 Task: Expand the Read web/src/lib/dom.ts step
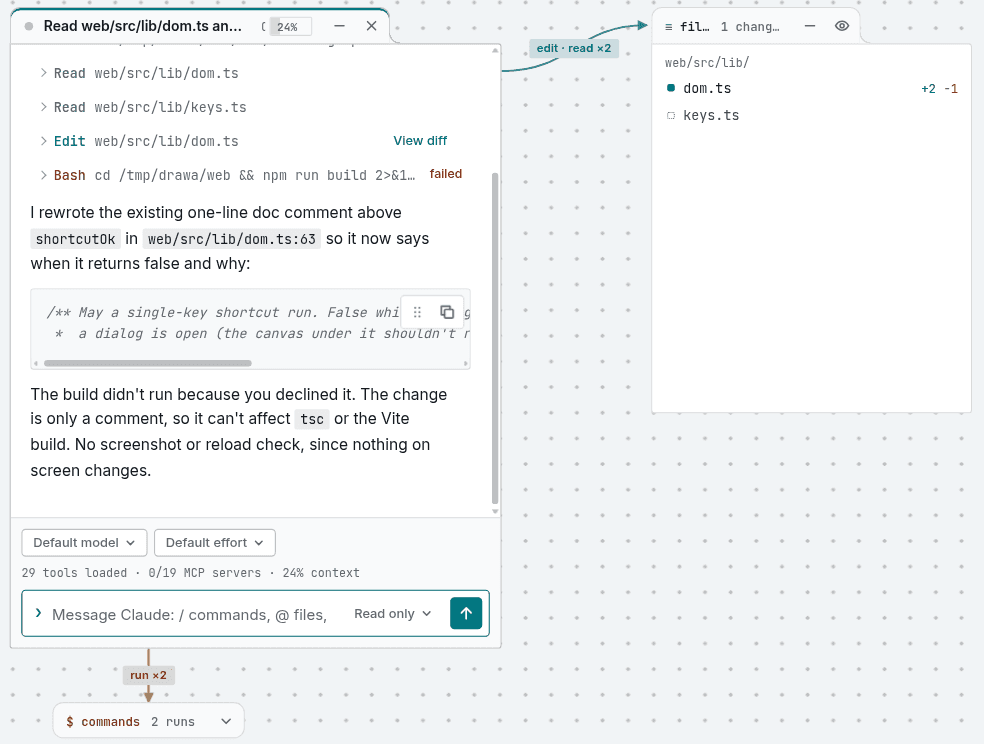coord(43,73)
